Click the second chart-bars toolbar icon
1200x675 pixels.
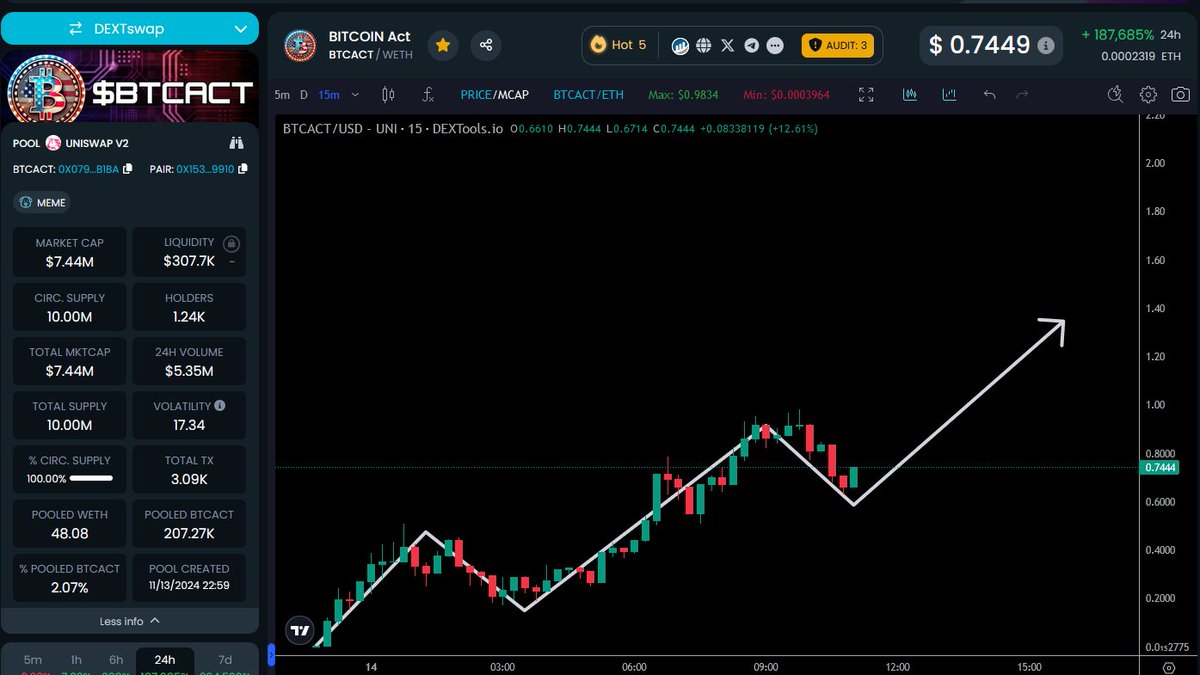point(949,95)
